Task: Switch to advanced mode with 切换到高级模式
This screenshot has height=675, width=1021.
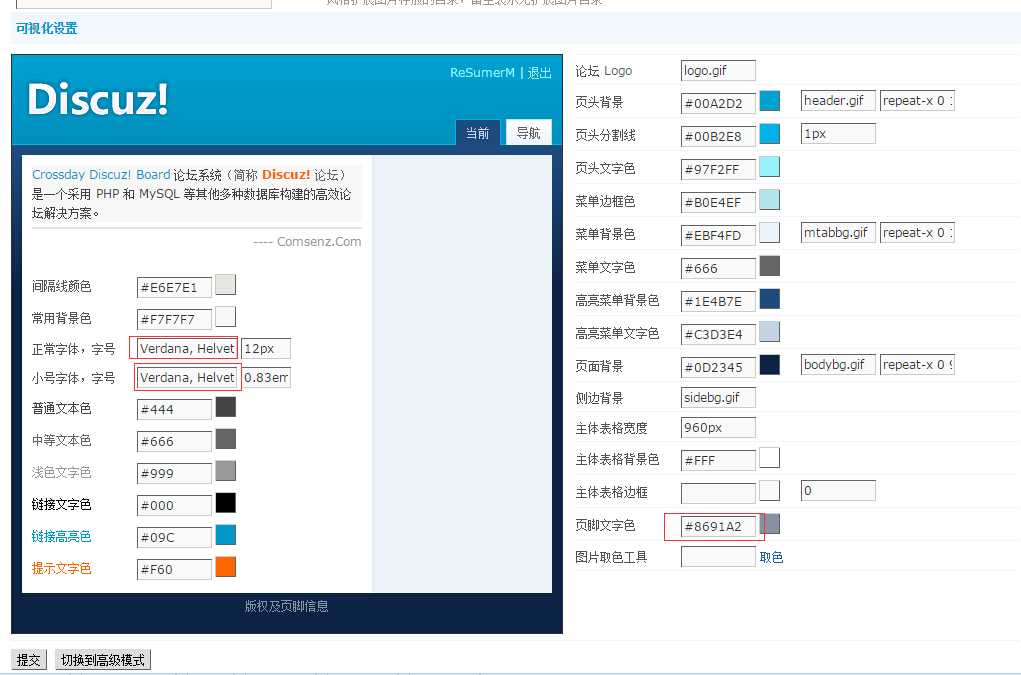Action: (x=103, y=660)
